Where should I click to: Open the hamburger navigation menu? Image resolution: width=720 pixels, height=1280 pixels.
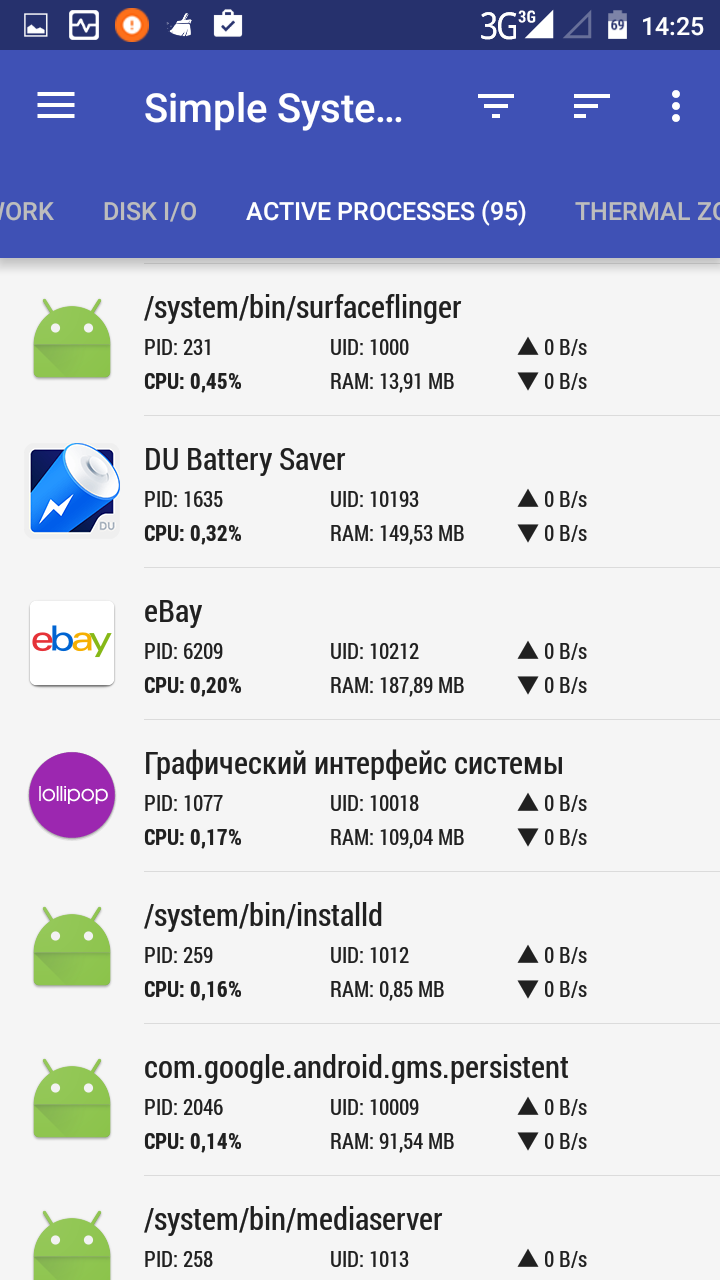pyautogui.click(x=56, y=106)
